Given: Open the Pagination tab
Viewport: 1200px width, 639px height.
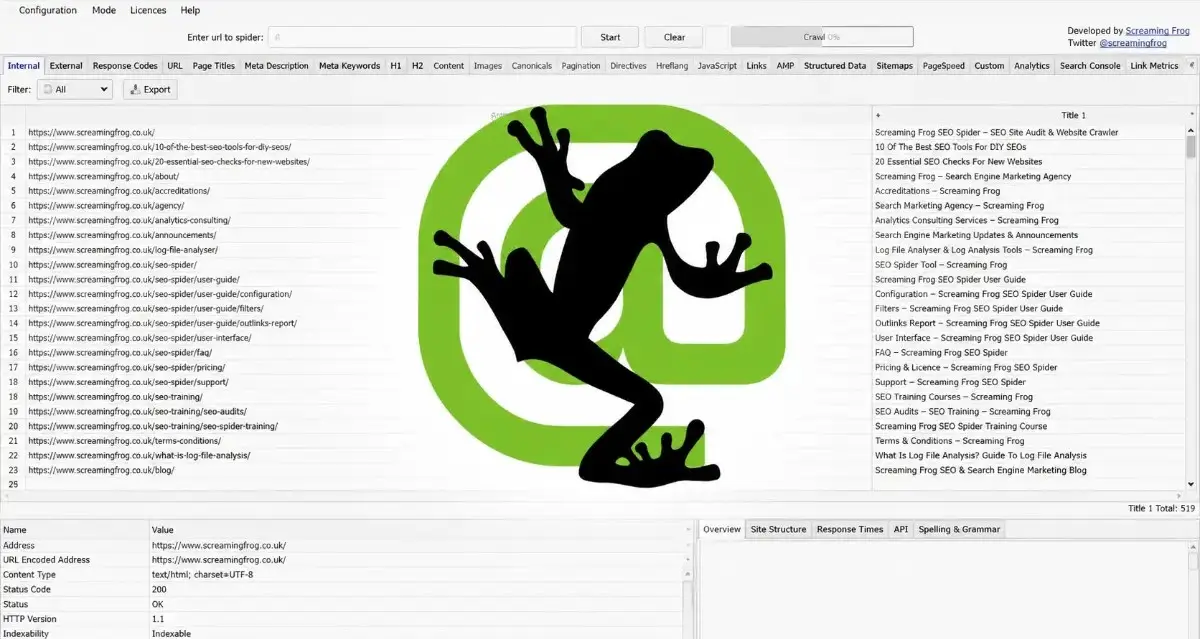Looking at the screenshot, I should click(581, 66).
